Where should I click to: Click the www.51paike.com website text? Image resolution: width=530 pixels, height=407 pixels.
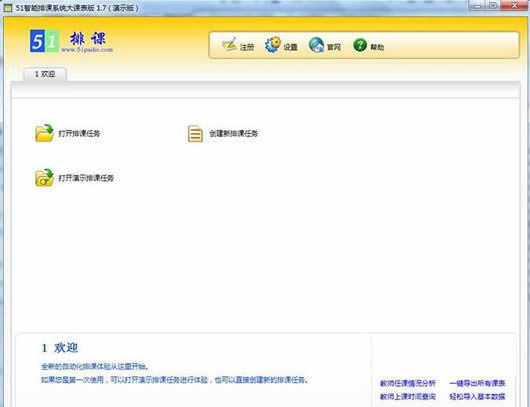tap(87, 50)
